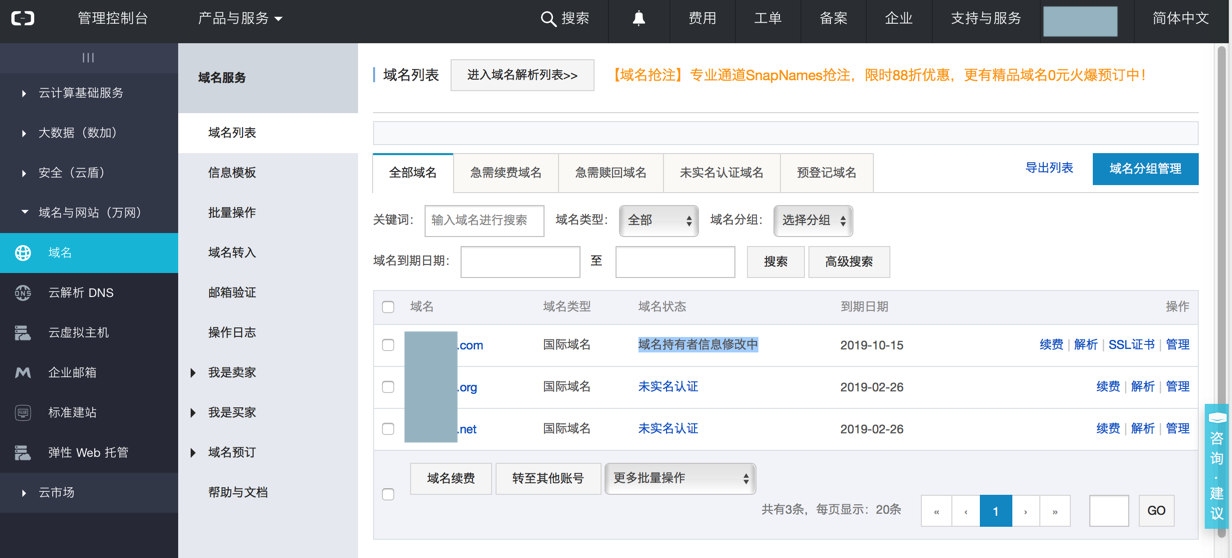Viewport: 1232px width, 558px height.
Task: Open the 产品与服务 top menu
Action: 240,19
